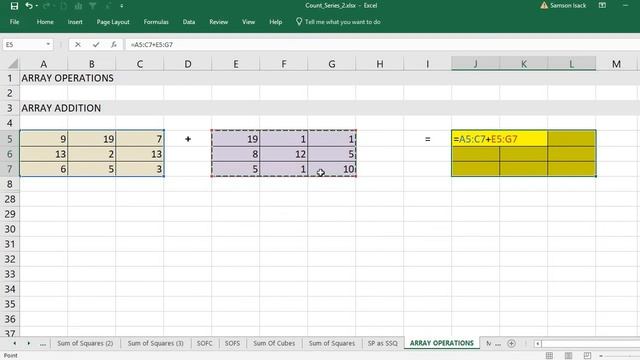Open the Data ribbon tab

click(189, 22)
